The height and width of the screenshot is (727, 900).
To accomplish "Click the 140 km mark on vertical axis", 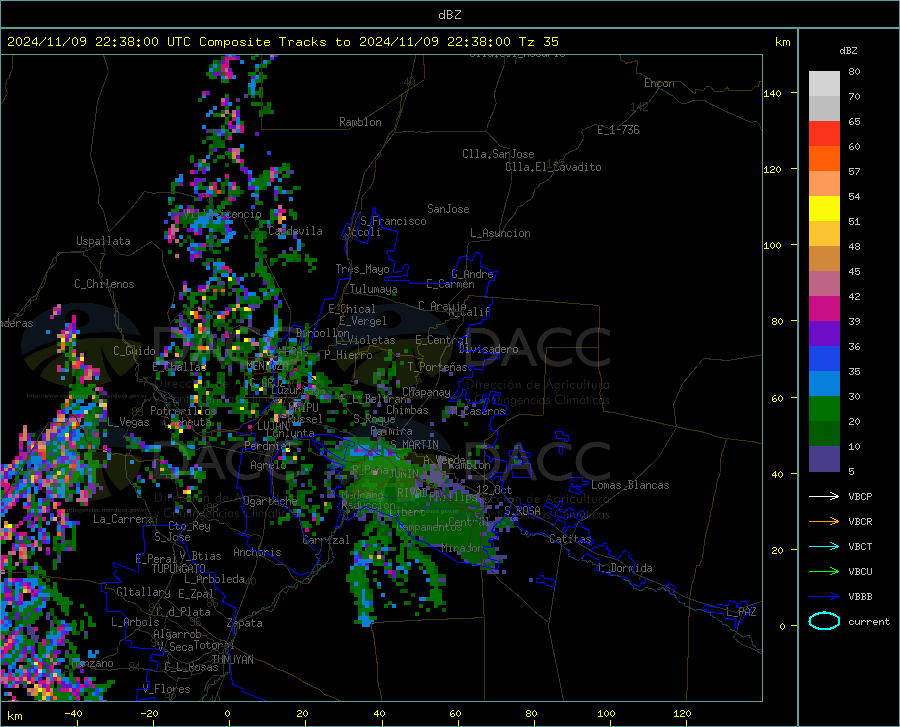I will click(773, 93).
